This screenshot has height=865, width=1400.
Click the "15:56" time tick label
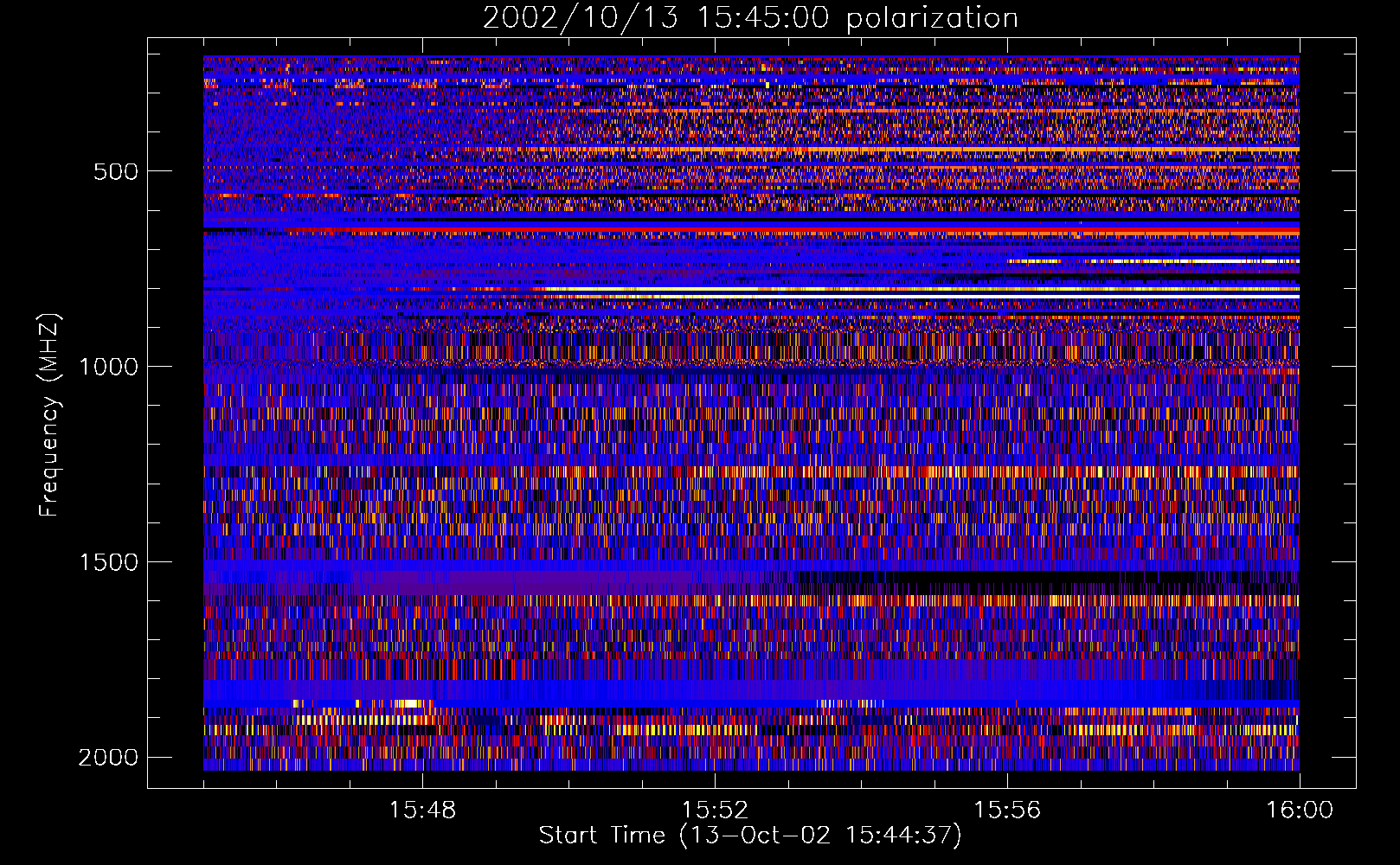(x=1007, y=811)
